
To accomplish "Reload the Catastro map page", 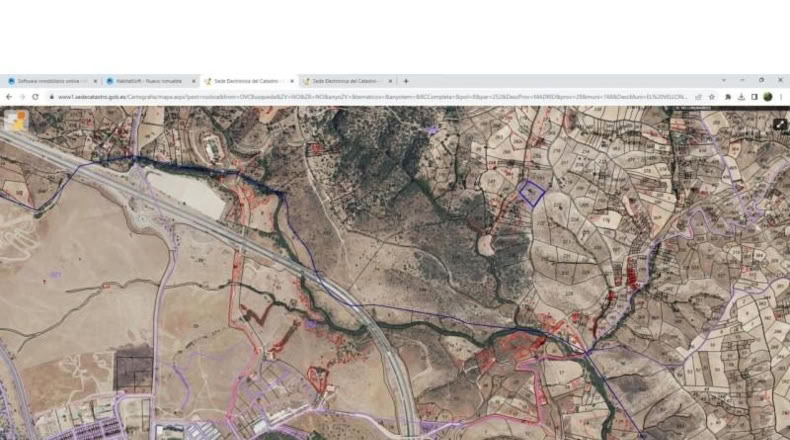I will tap(35, 97).
